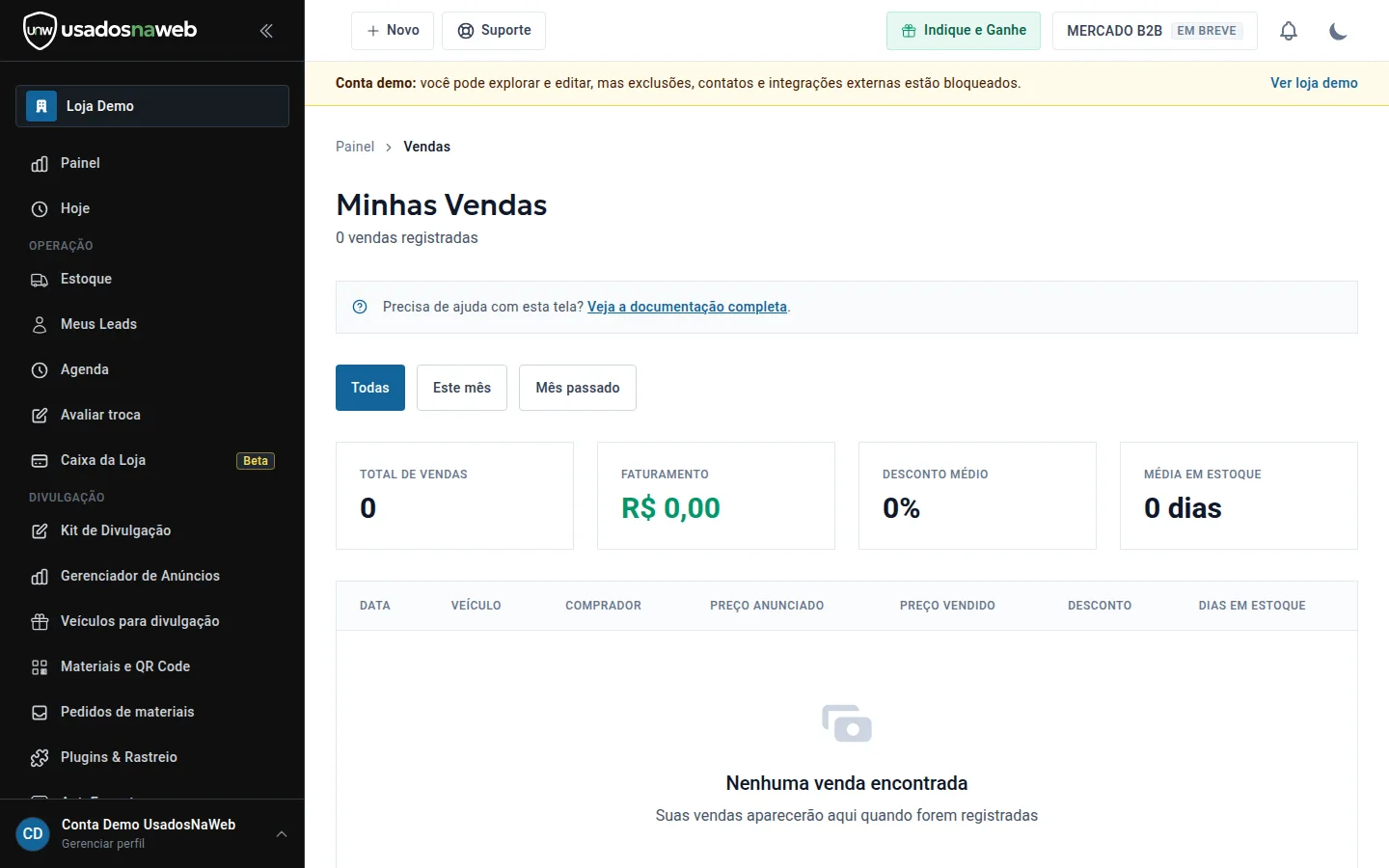Screen dimensions: 1389x868
Task: Click the Gerenciar perfil text
Action: (x=103, y=844)
